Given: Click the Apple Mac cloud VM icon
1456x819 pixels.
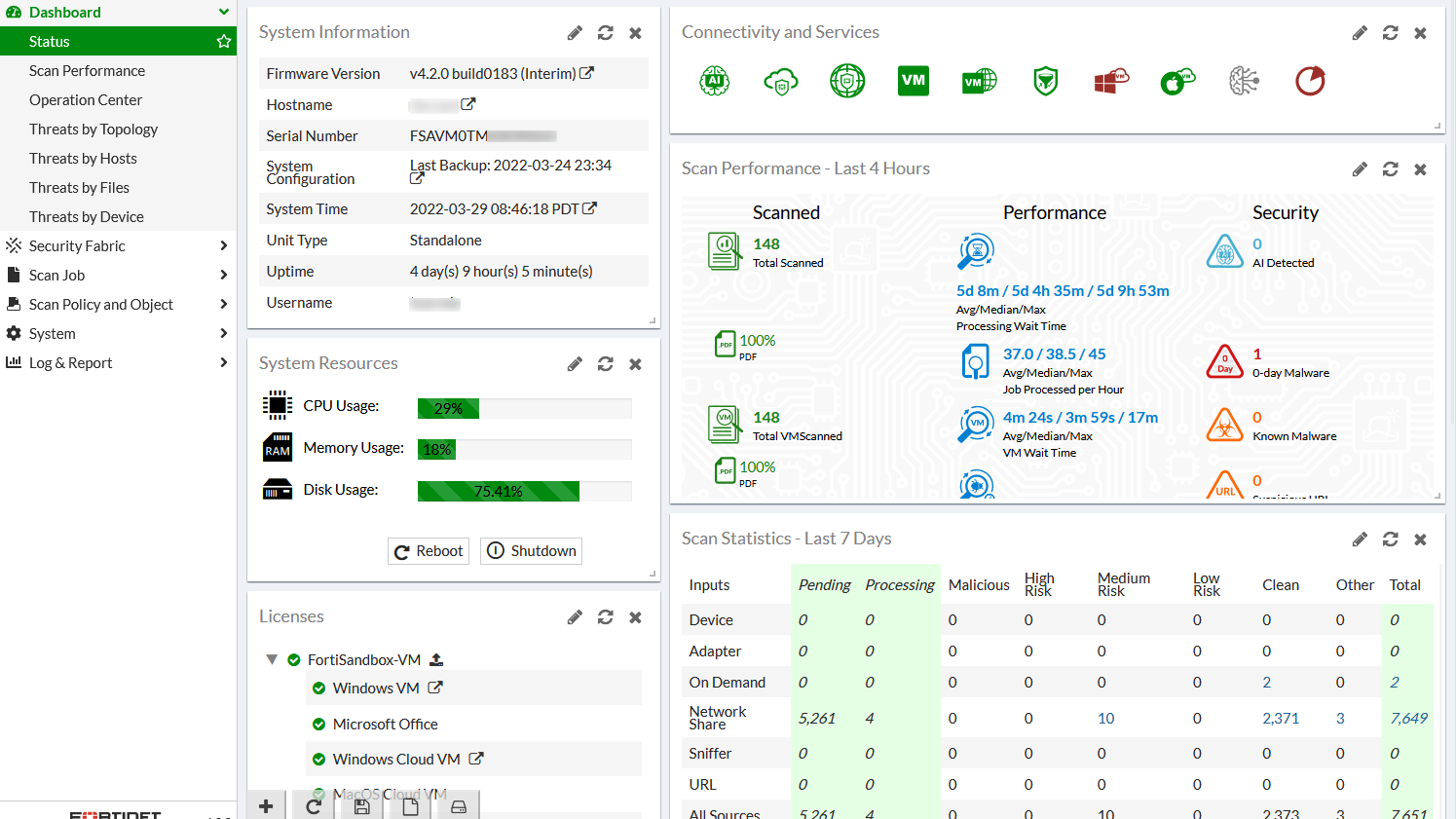Looking at the screenshot, I should [x=1177, y=81].
